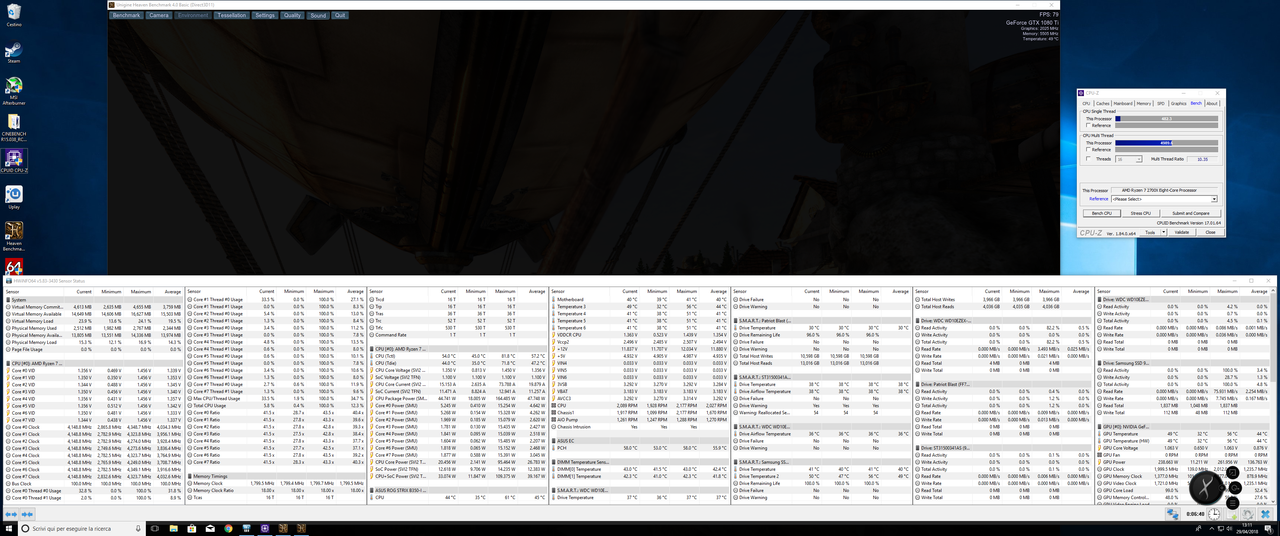Select the Heaven Benchmark desktop shortcut
Screen dimensions: 1280x536
14,236
